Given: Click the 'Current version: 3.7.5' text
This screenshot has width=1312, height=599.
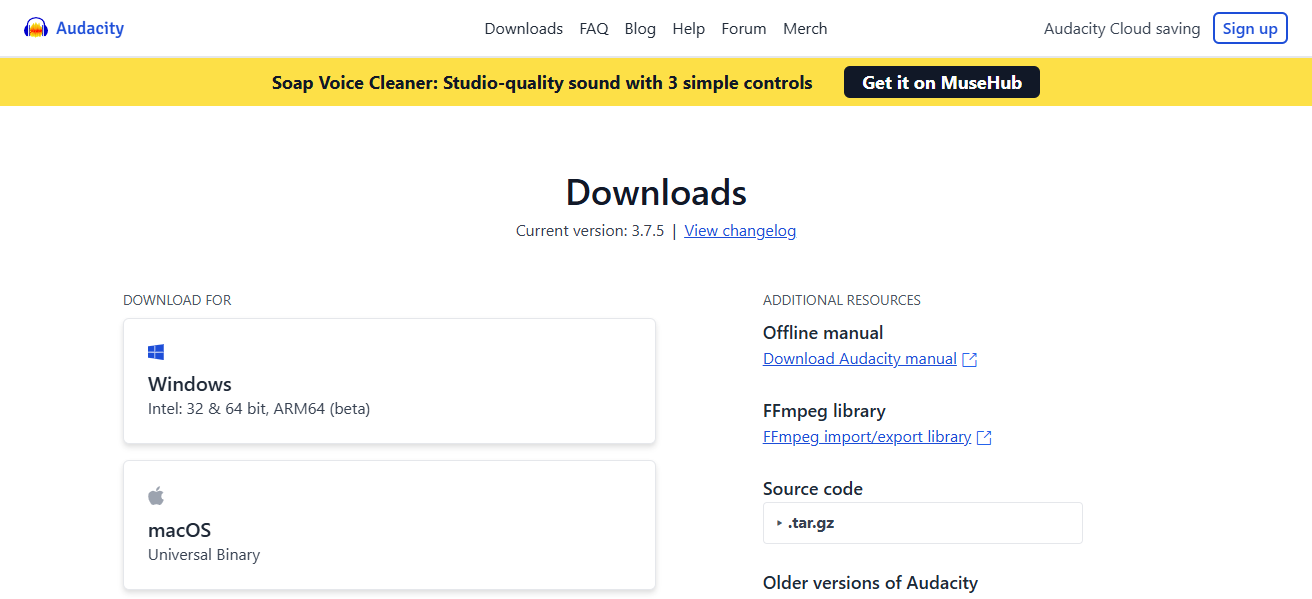Looking at the screenshot, I should pos(590,231).
